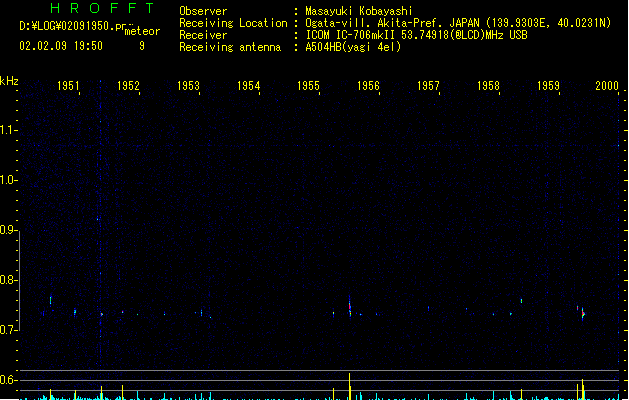629x400 pixels.
Task: Click observer name Masayuki Kobayashi
Action: pyautogui.click(x=359, y=11)
